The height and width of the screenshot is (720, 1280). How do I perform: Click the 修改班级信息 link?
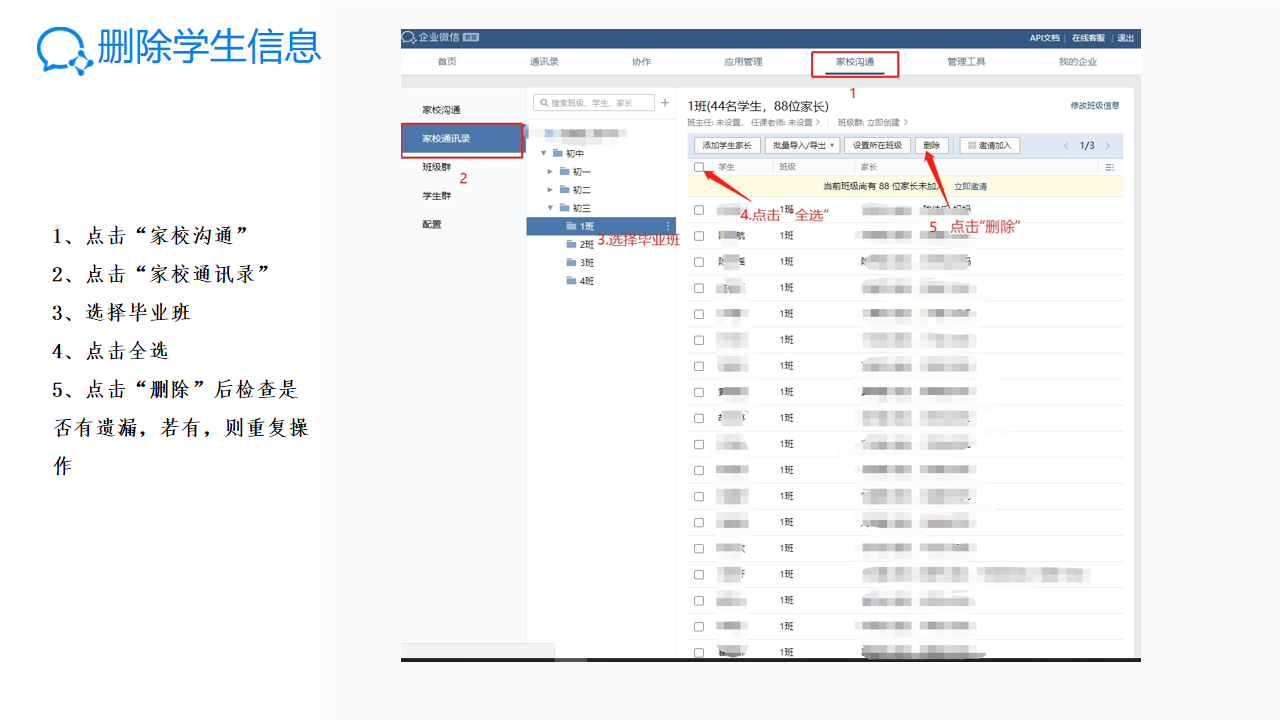(x=1094, y=105)
